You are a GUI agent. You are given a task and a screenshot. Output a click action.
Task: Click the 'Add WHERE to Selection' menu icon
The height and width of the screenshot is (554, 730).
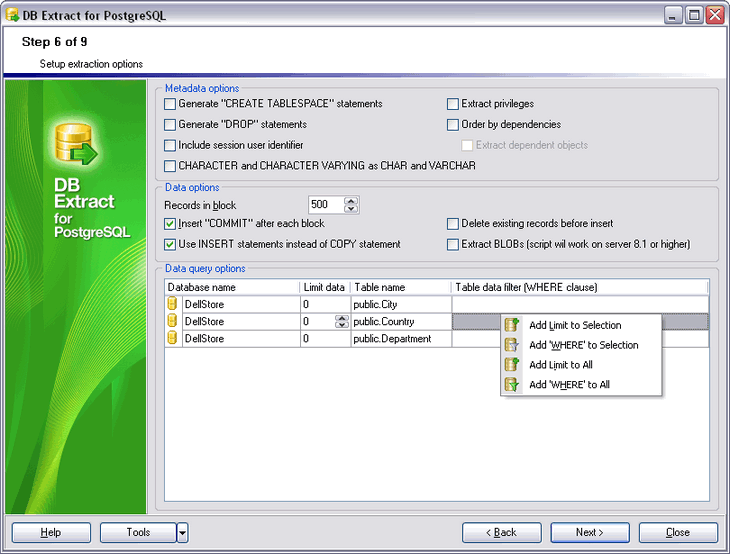[x=513, y=345]
